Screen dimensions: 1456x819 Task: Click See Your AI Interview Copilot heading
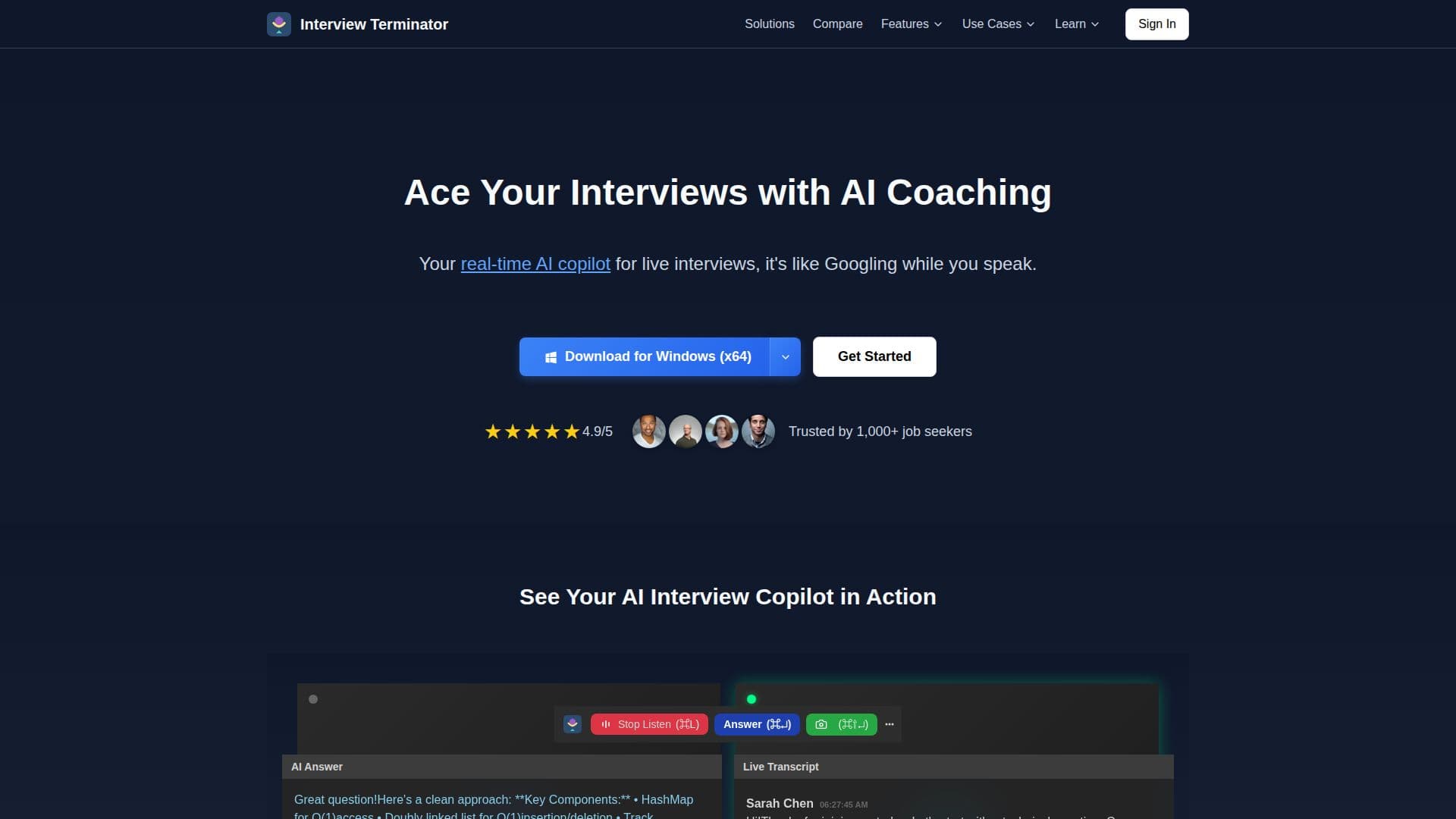point(728,597)
